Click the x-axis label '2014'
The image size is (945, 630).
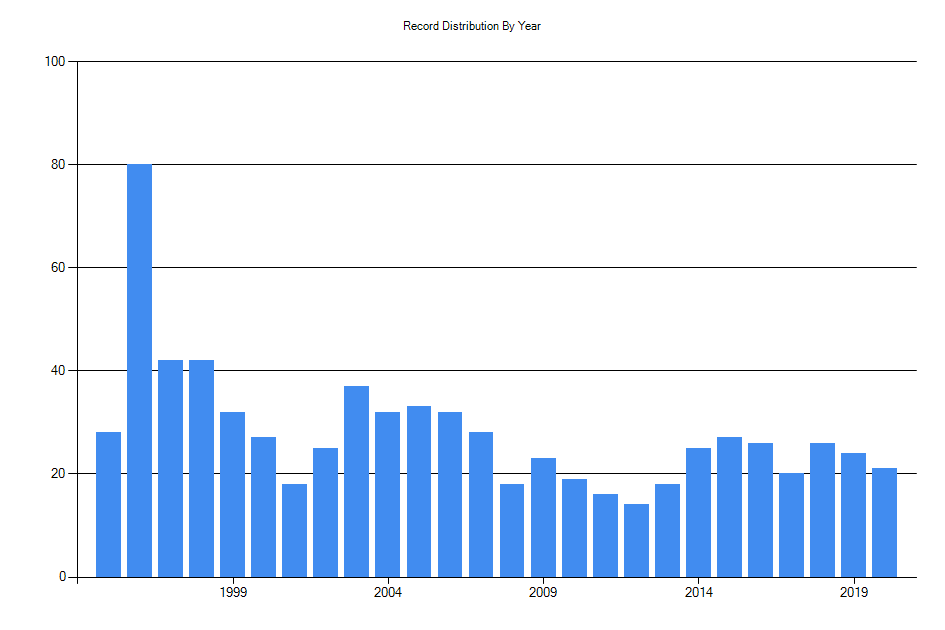coord(699,593)
